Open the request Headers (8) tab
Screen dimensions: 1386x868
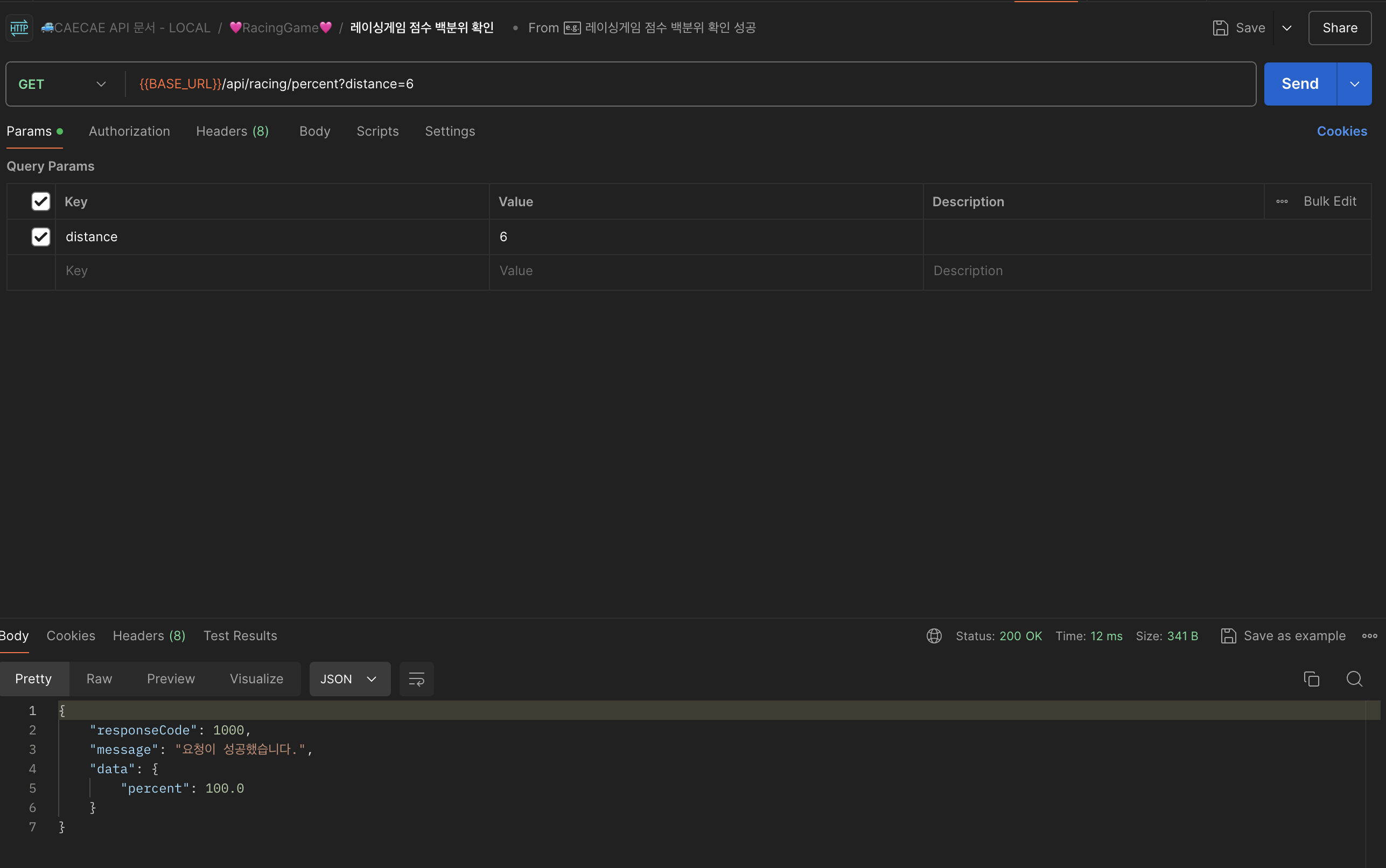coord(233,131)
